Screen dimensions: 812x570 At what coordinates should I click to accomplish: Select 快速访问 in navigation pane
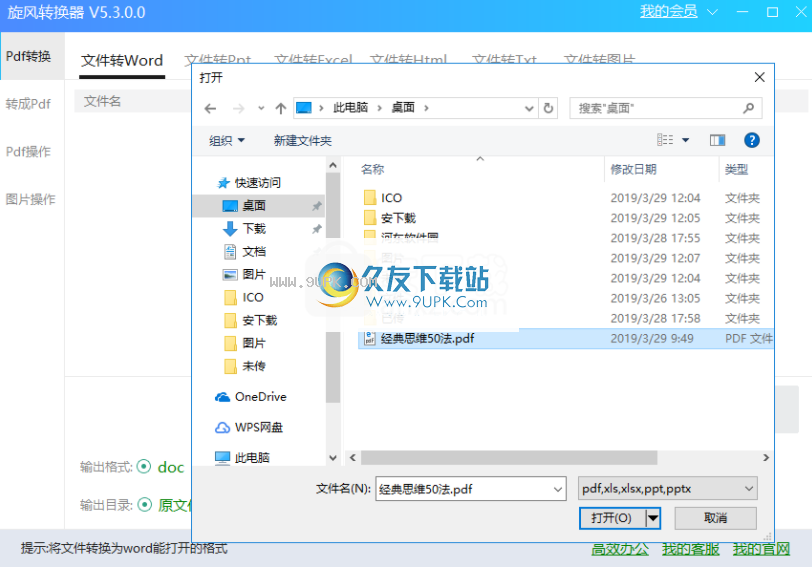tap(249, 183)
